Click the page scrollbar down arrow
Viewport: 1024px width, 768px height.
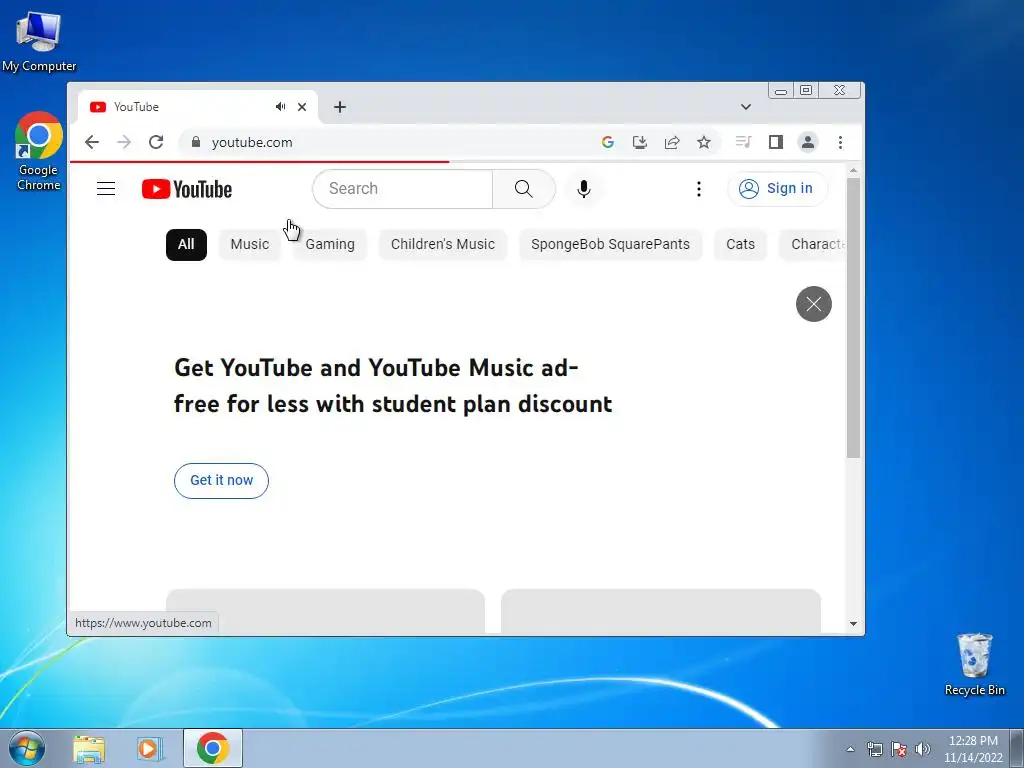click(x=853, y=624)
